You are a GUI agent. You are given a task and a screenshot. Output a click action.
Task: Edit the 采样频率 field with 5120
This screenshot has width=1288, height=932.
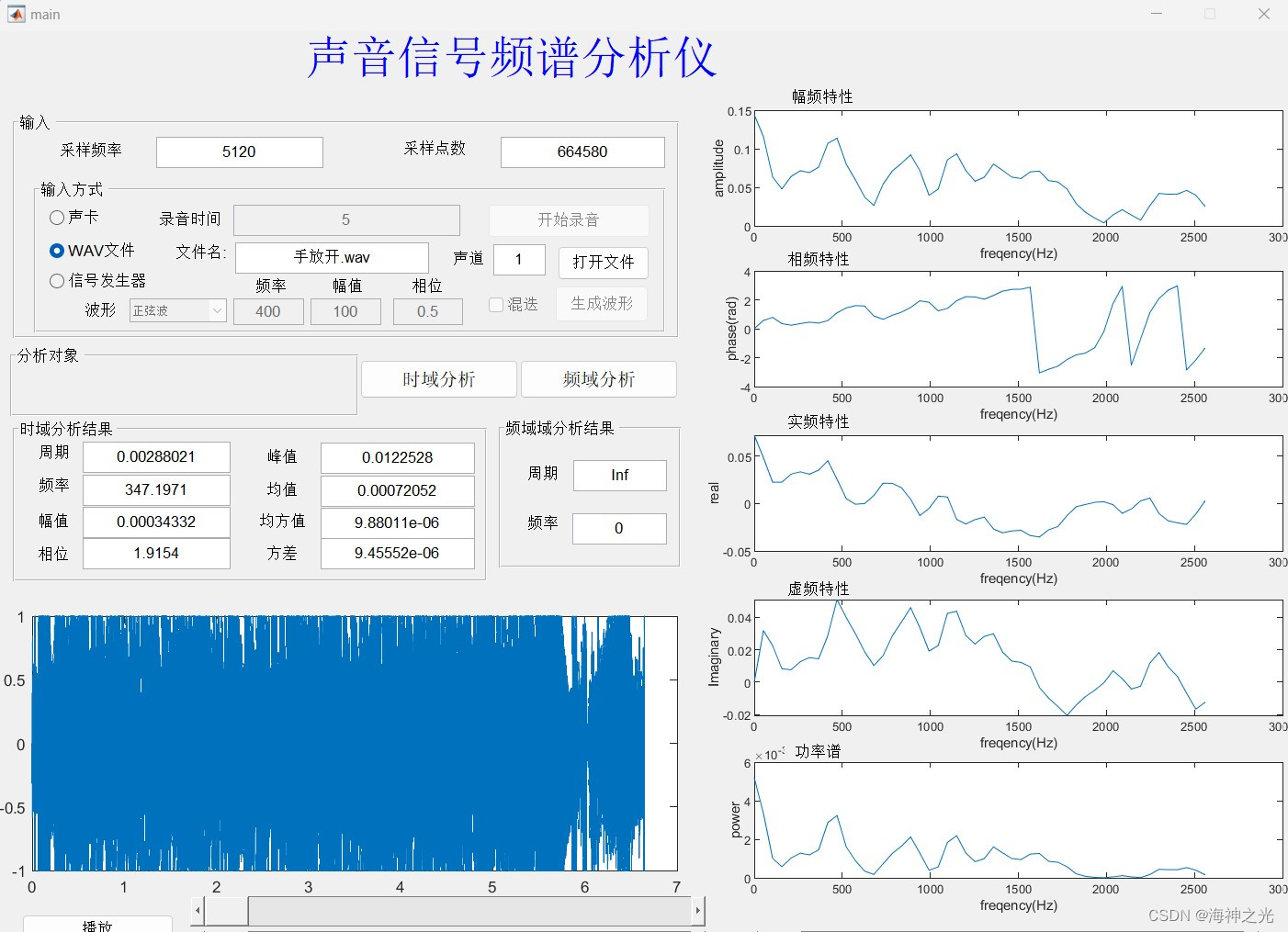pyautogui.click(x=239, y=152)
